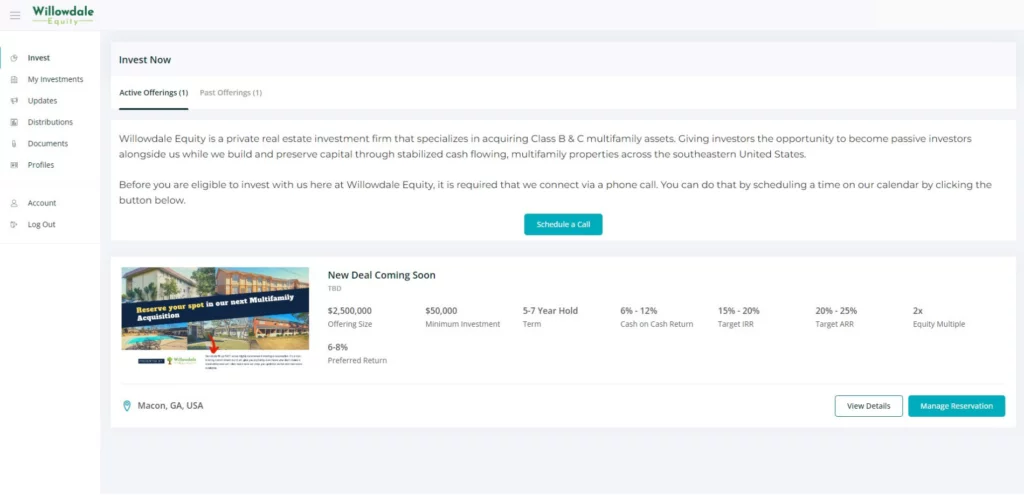The height and width of the screenshot is (496, 1024).
Task: Switch to Active Offerings tab
Action: tap(153, 93)
